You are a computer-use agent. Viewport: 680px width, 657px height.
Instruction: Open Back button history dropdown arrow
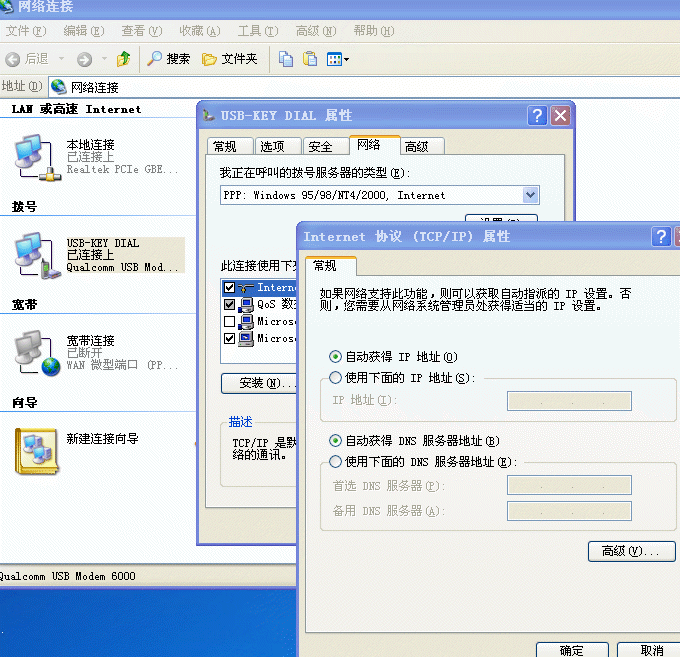(62, 59)
